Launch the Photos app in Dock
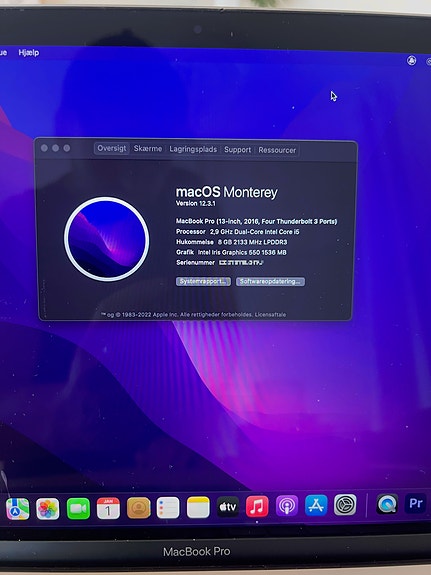This screenshot has height=575, width=431. pos(48,509)
